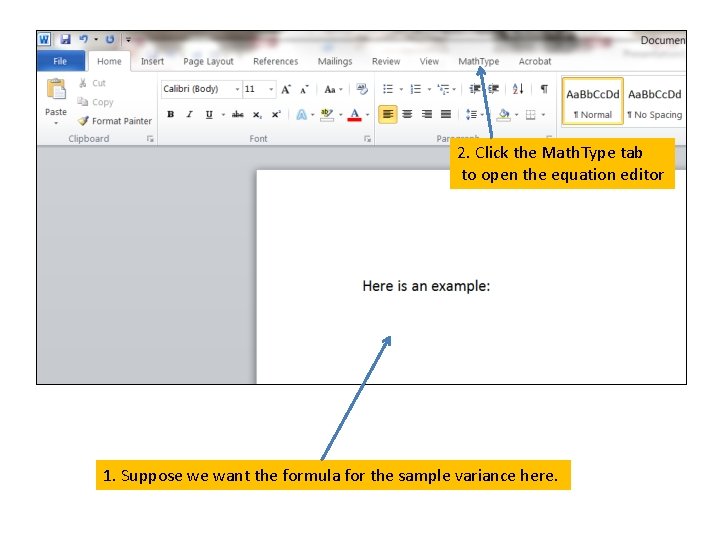Apply Text Effects glowing A icon

click(x=301, y=114)
